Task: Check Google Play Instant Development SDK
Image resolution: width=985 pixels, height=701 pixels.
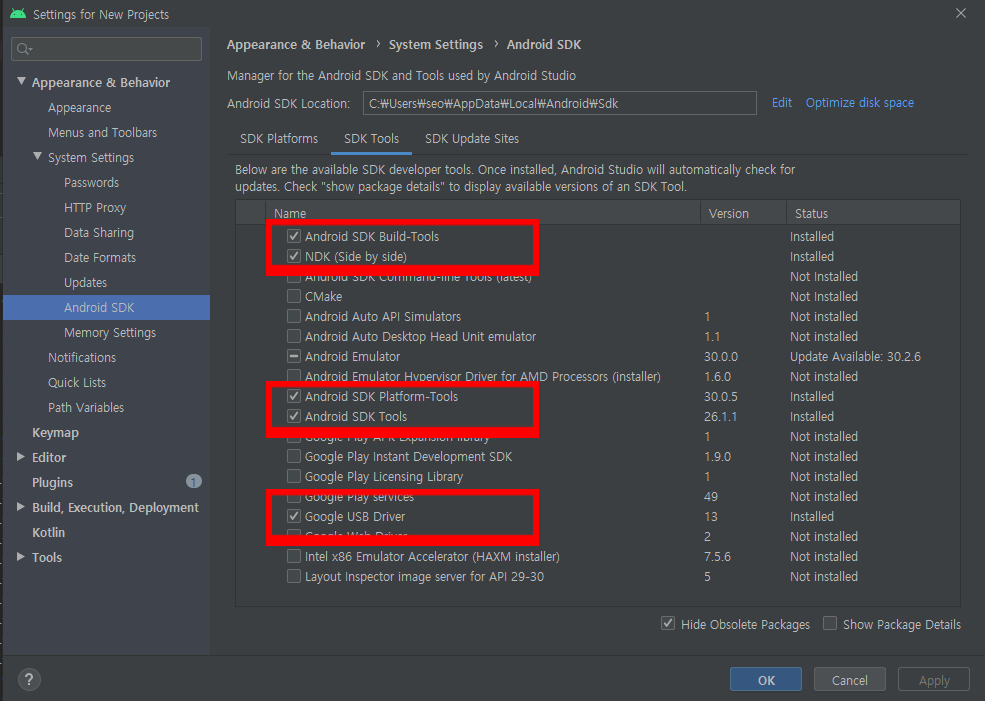Action: tap(293, 456)
